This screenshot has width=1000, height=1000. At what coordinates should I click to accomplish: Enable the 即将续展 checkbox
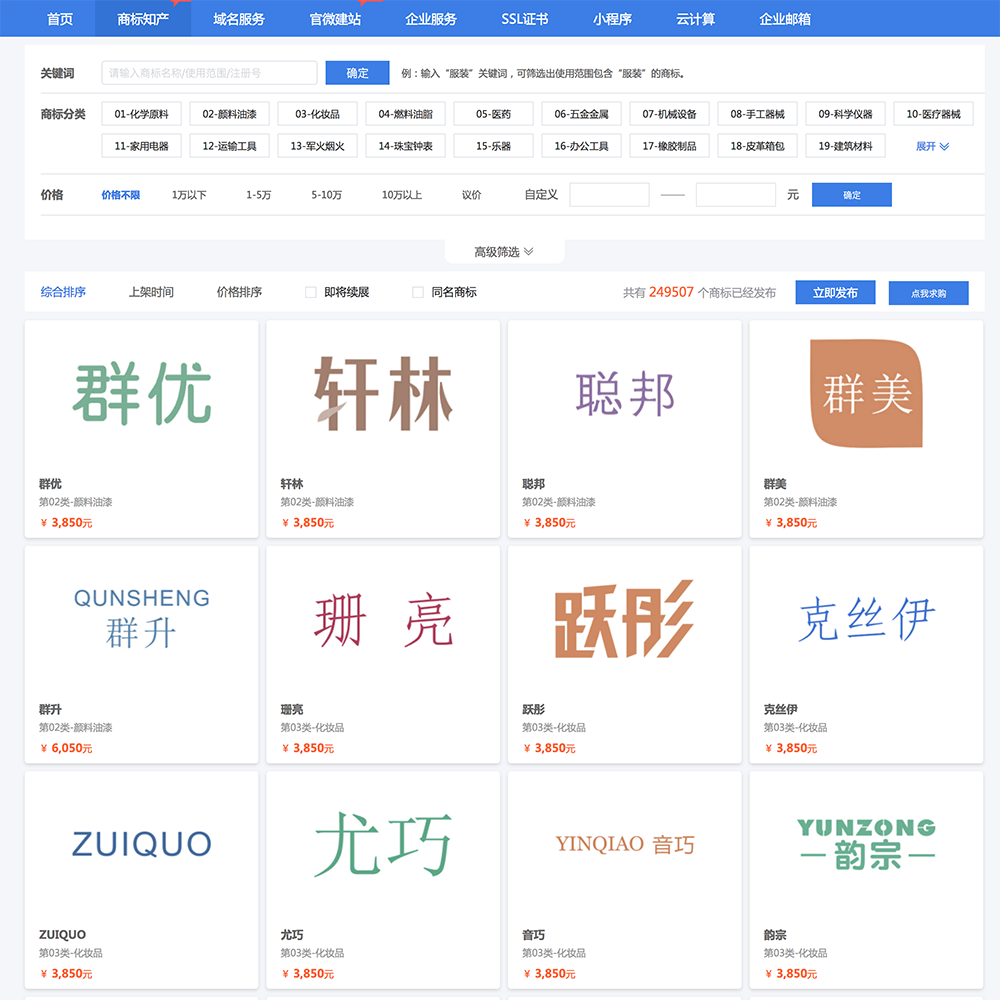(311, 292)
